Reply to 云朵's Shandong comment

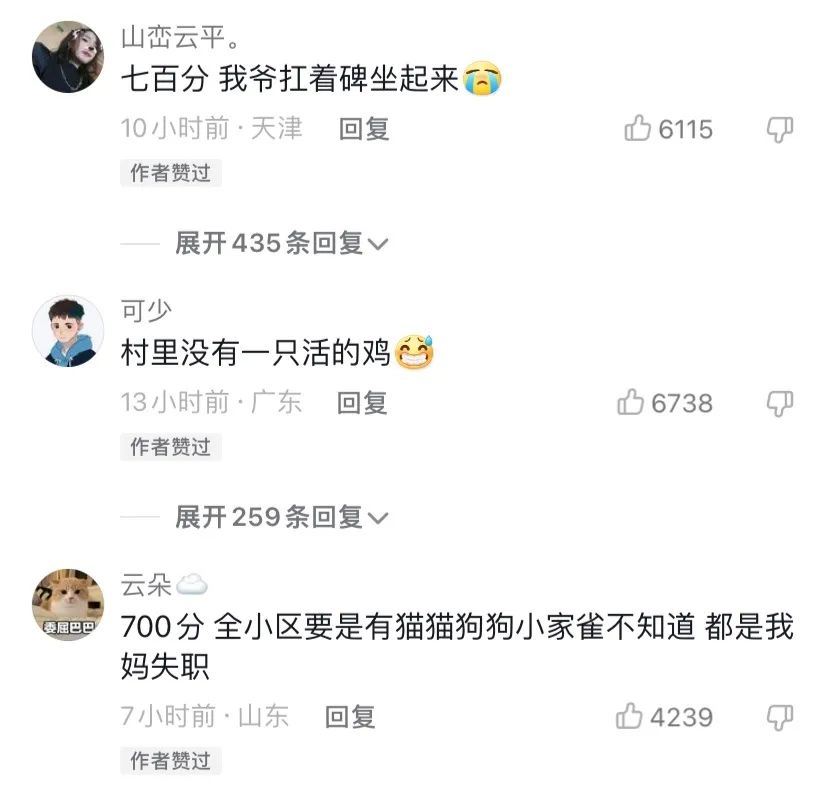tap(350, 717)
